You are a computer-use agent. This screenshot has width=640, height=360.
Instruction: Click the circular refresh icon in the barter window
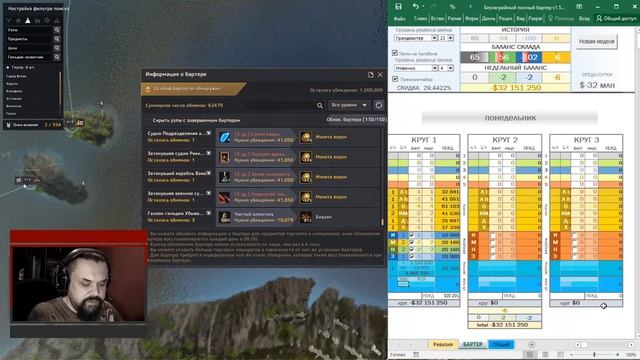click(379, 105)
